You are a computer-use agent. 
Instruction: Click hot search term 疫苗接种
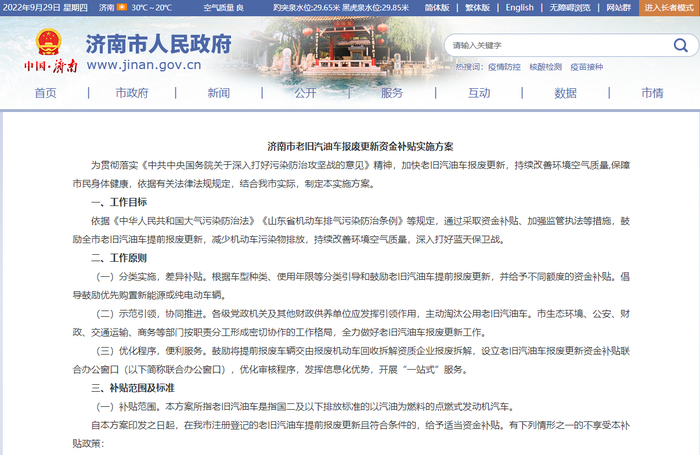[x=587, y=67]
